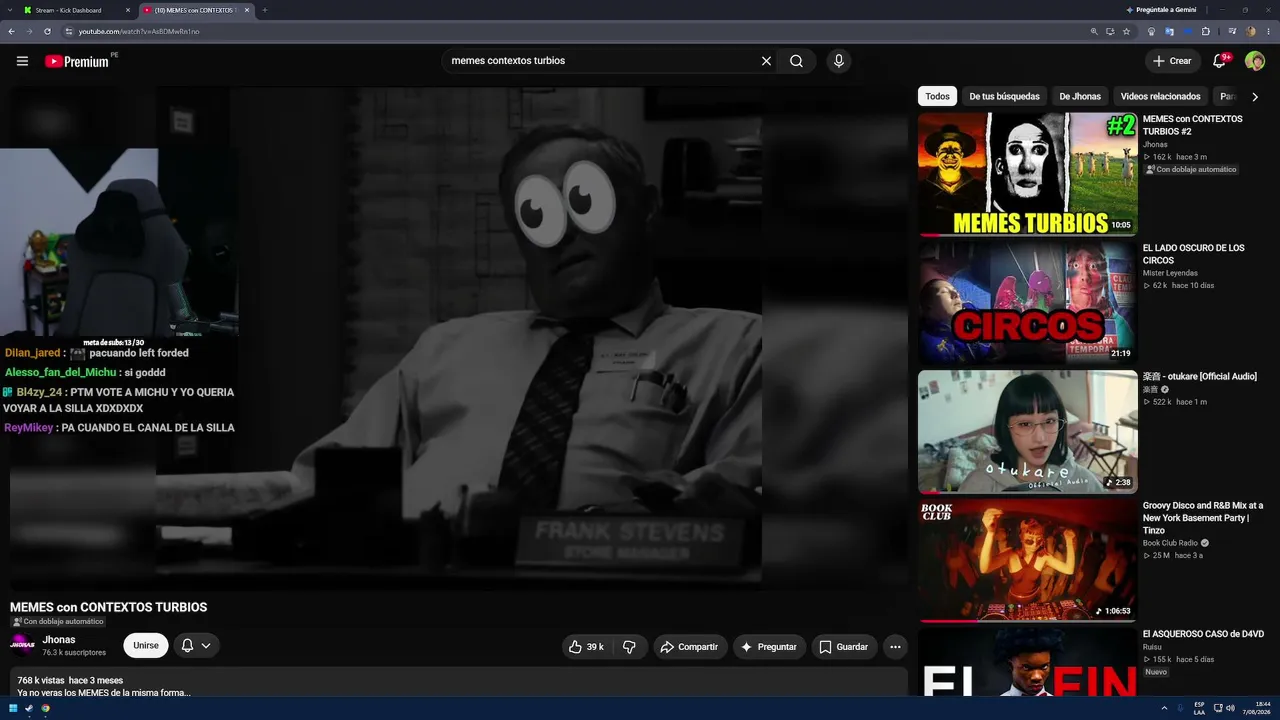Screen dimensions: 1280x720
Task: Open the zoom magnifier icon in address bar
Action: point(1094,31)
